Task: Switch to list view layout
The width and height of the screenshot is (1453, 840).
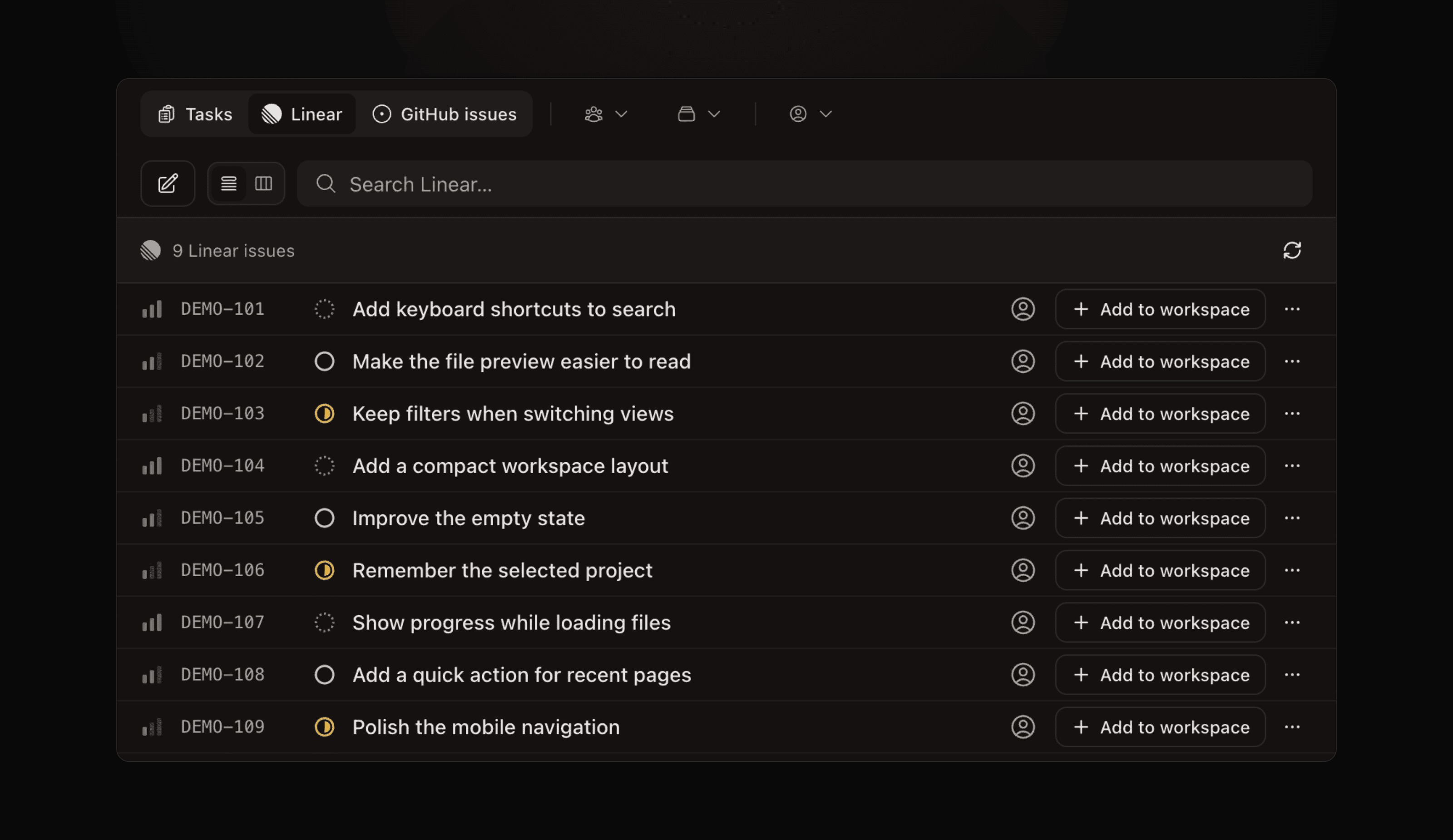Action: [x=228, y=183]
